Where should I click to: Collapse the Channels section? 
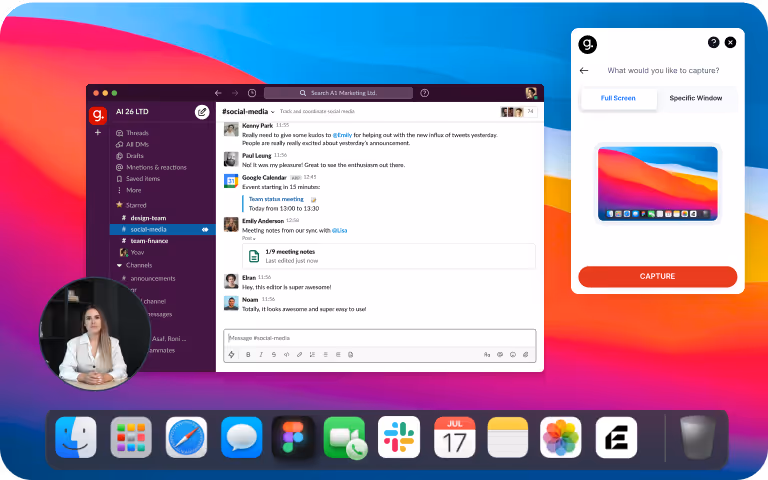[134, 265]
